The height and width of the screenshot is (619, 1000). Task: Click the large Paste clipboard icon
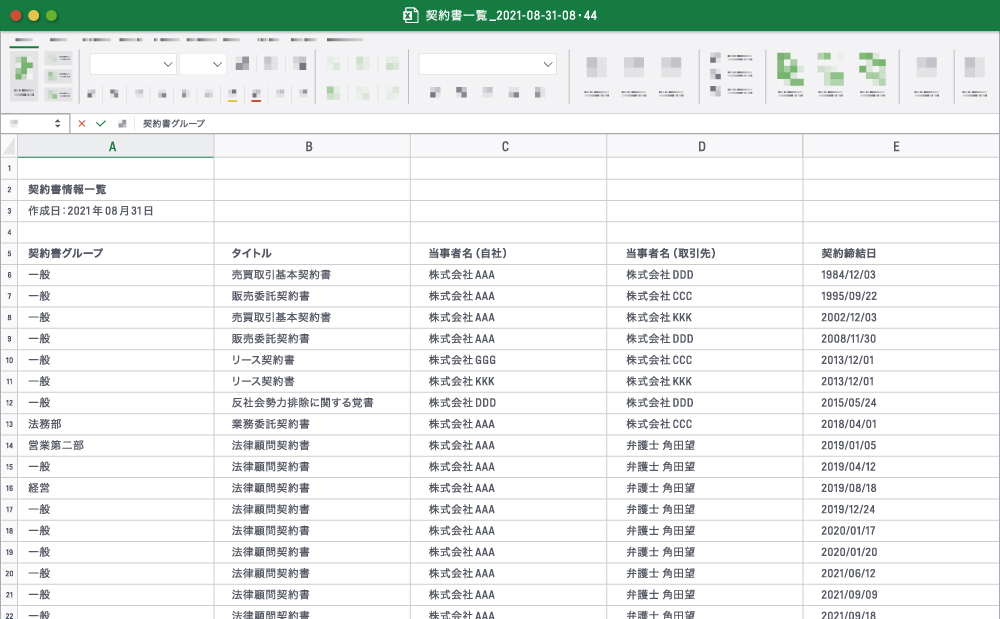[25, 70]
